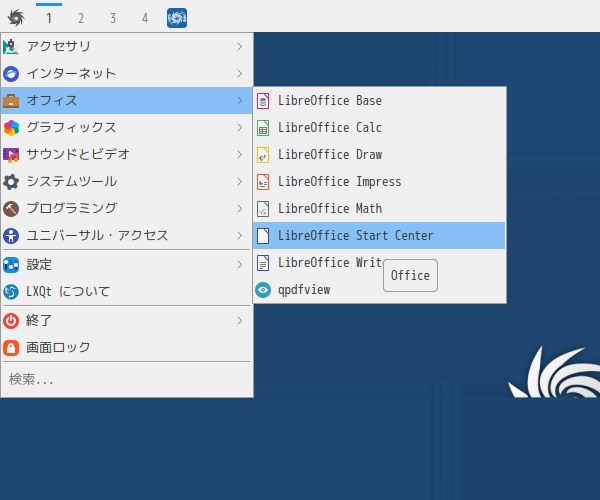This screenshot has height=500, width=600.
Task: Expand the 設定 submenu arrow
Action: [240, 265]
